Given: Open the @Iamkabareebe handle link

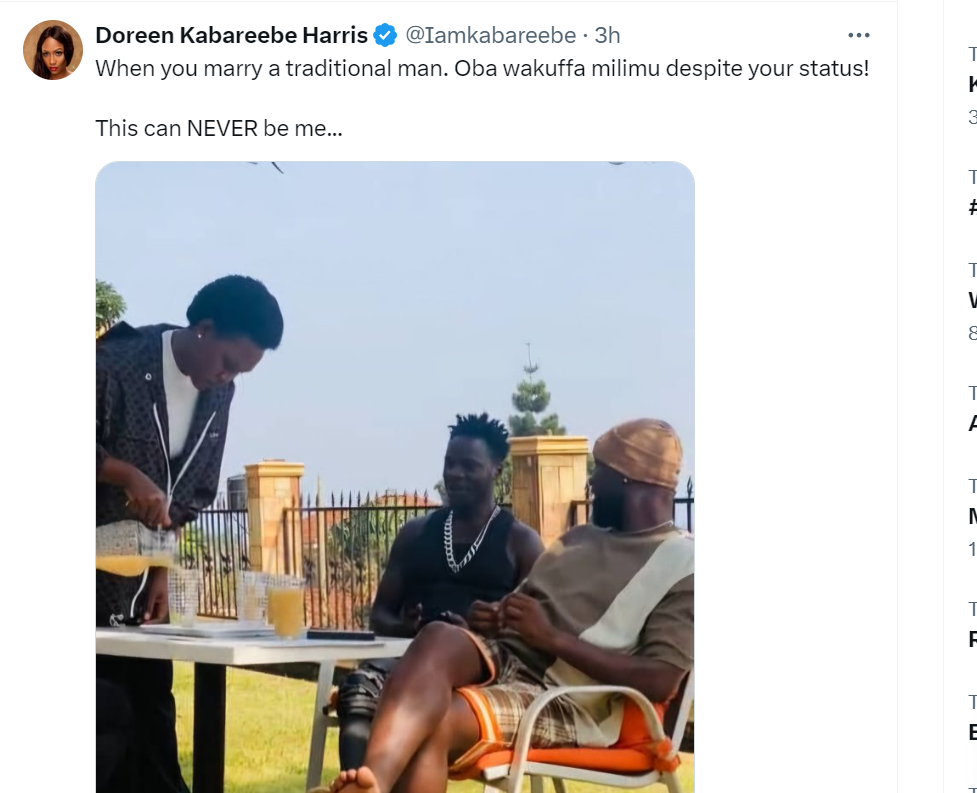Looking at the screenshot, I should pyautogui.click(x=490, y=36).
